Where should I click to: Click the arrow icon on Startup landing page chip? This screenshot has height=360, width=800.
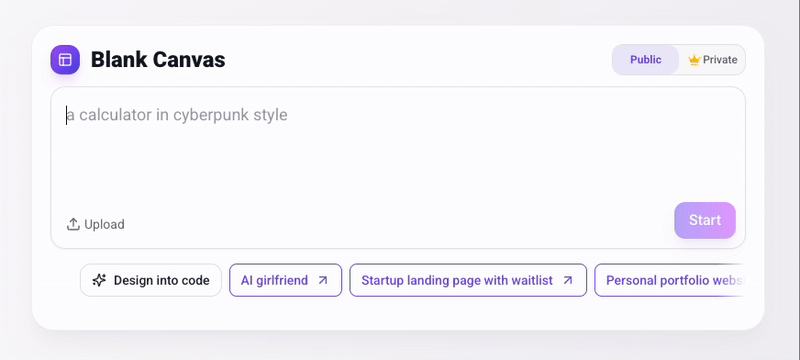[567, 280]
